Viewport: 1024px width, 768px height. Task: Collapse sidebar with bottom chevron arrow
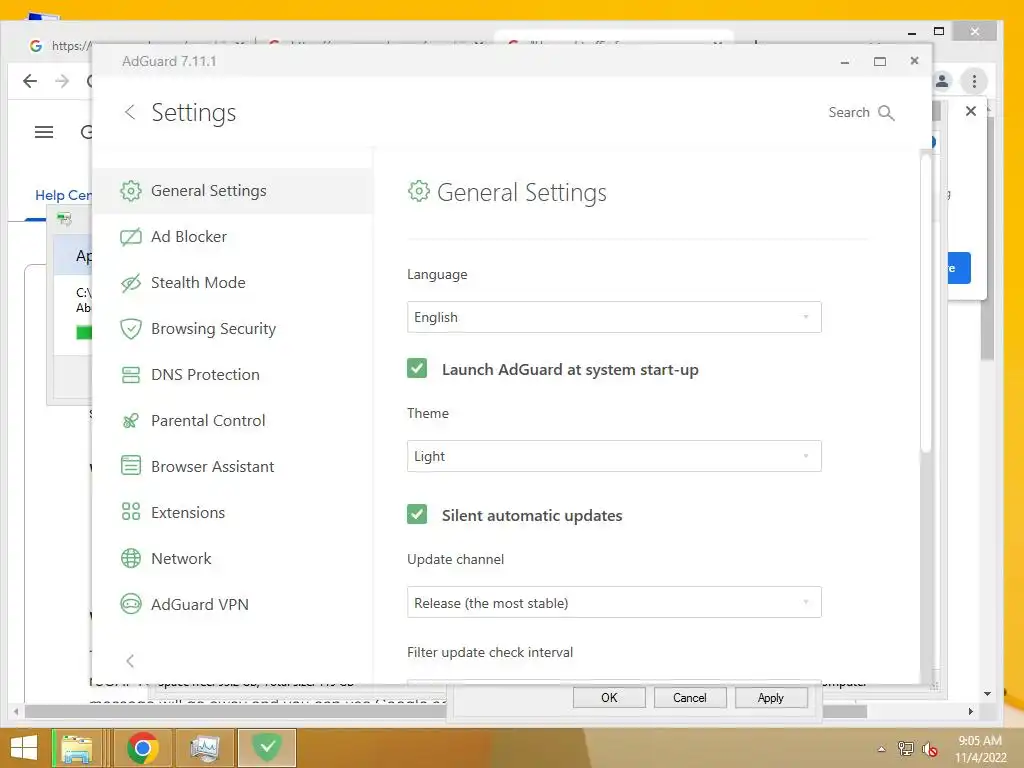pyautogui.click(x=130, y=661)
